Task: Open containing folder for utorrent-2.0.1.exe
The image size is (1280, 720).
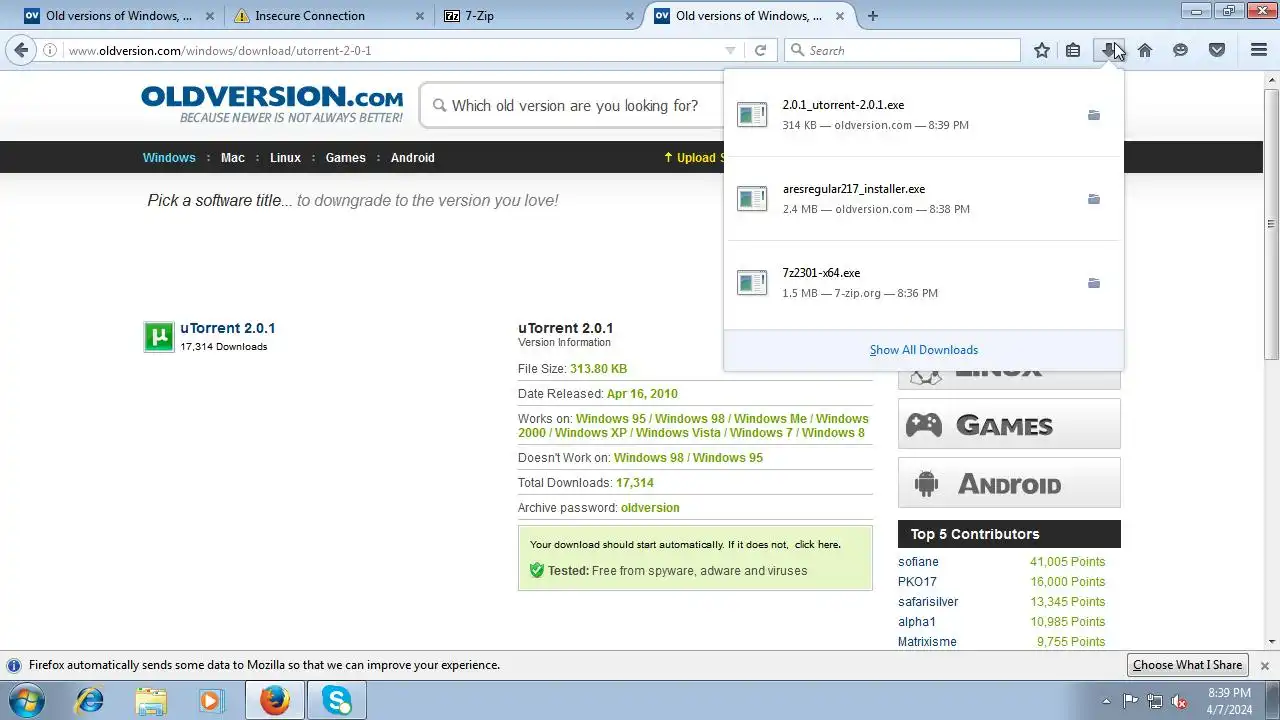Action: click(x=1094, y=115)
